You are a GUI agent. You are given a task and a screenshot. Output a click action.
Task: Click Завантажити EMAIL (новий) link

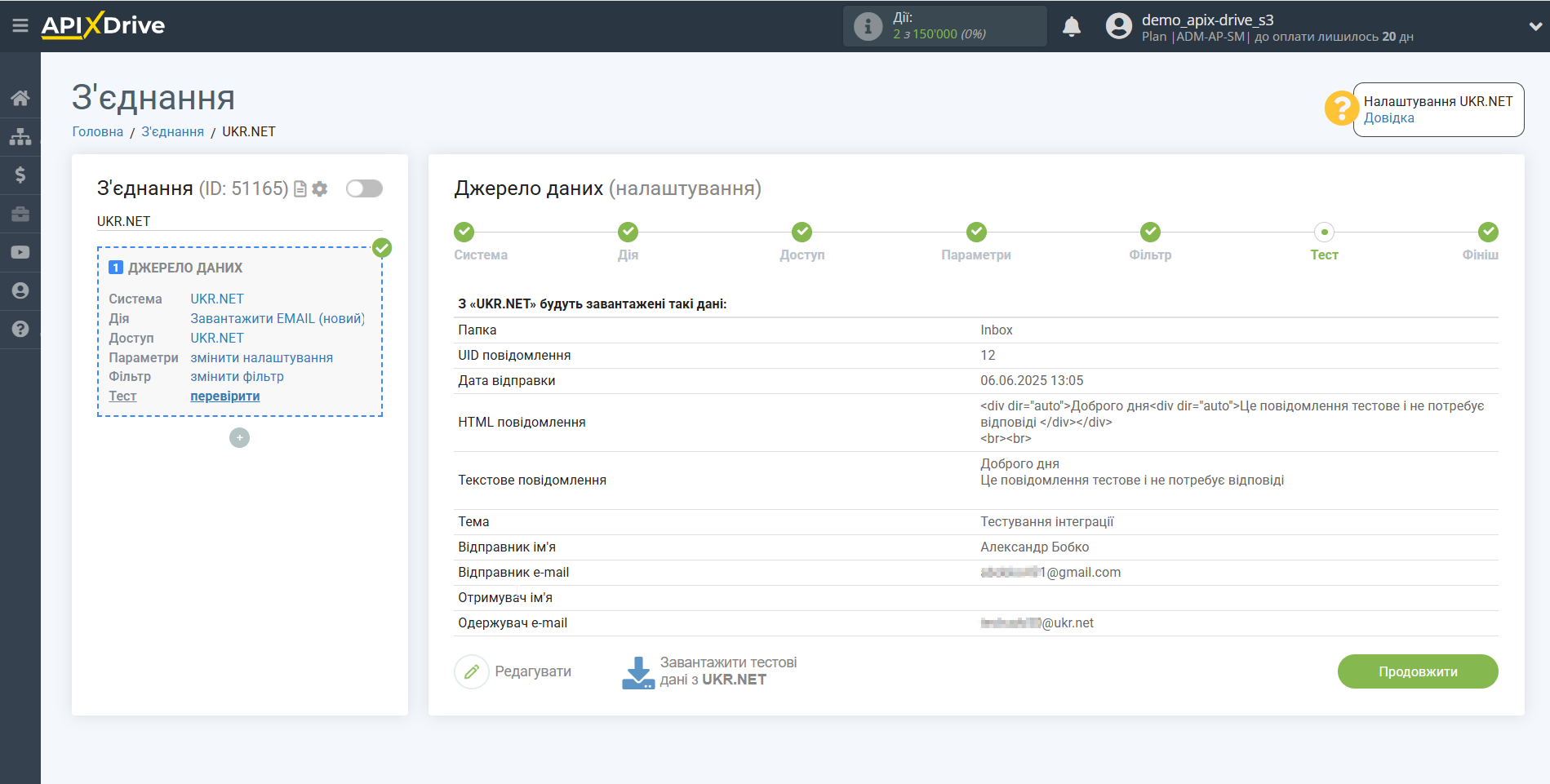[278, 318]
